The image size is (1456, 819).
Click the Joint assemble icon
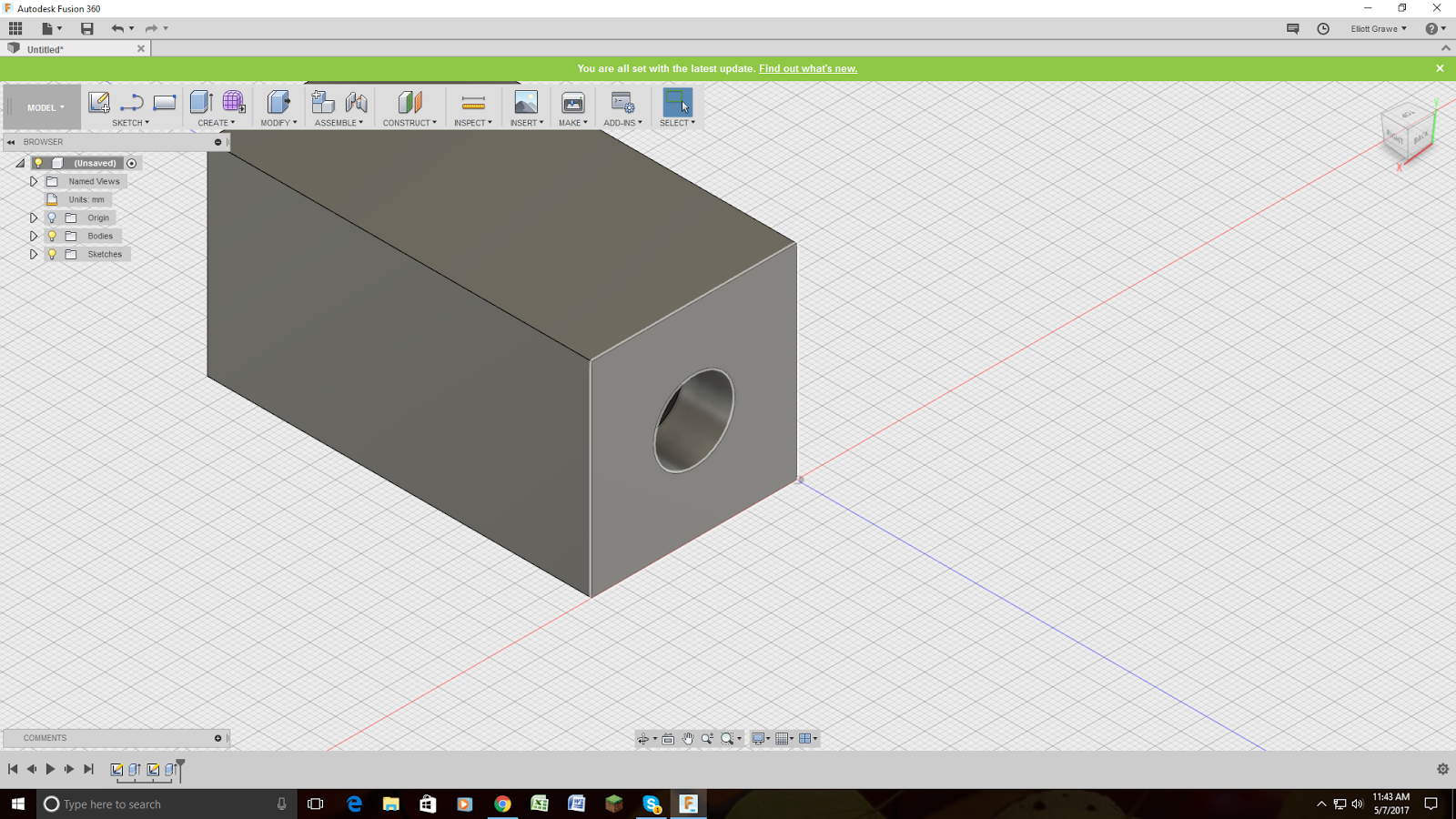(357, 102)
